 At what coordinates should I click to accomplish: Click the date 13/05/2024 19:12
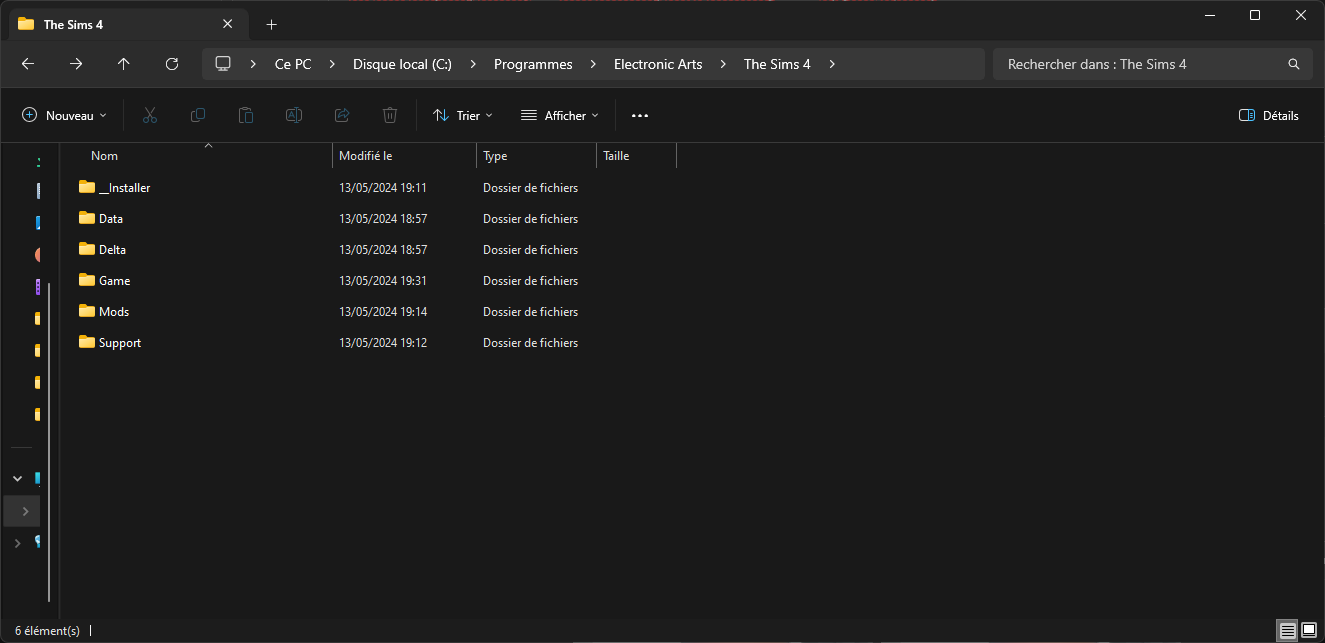point(383,343)
